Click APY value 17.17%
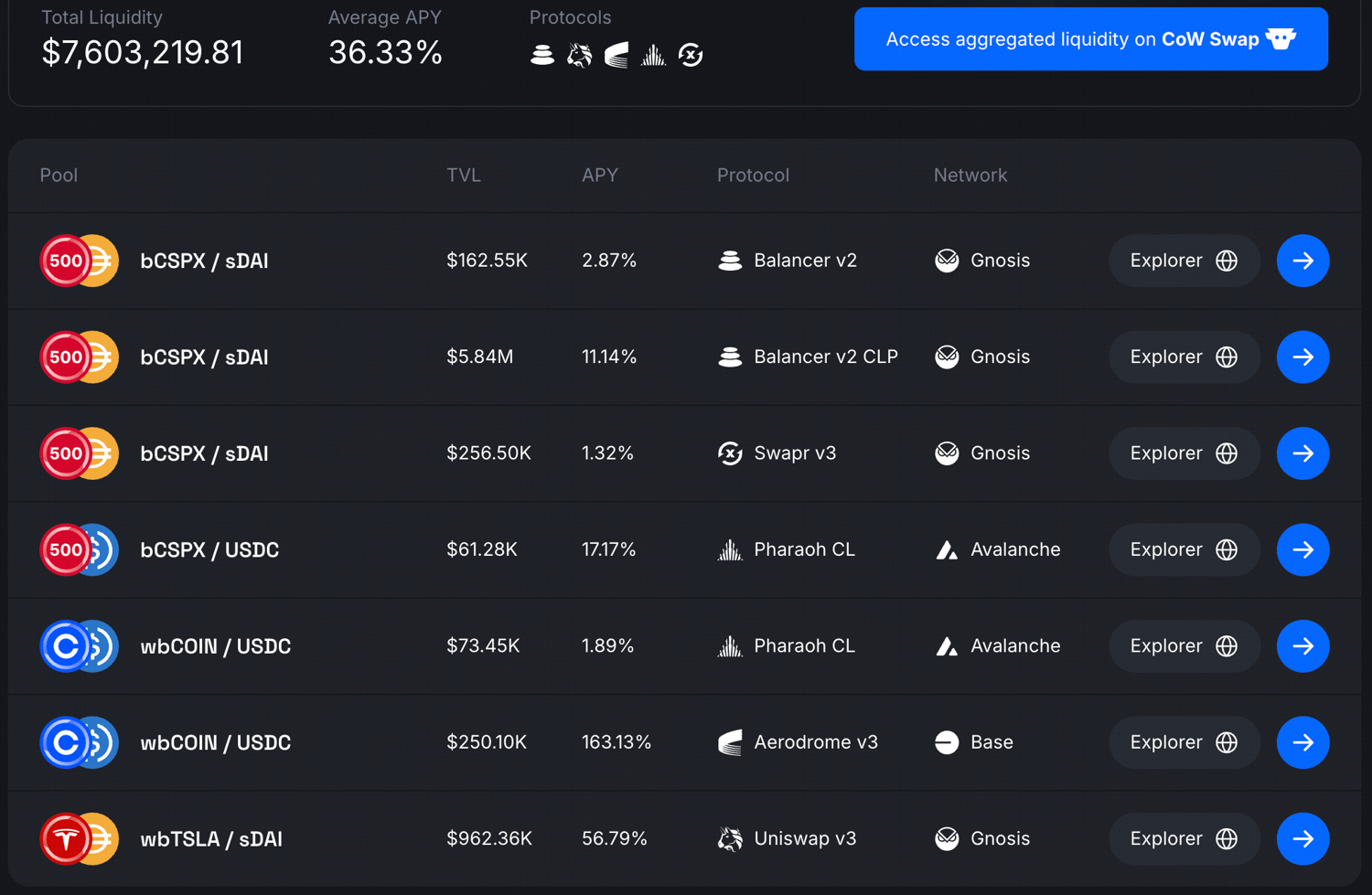 (x=609, y=549)
